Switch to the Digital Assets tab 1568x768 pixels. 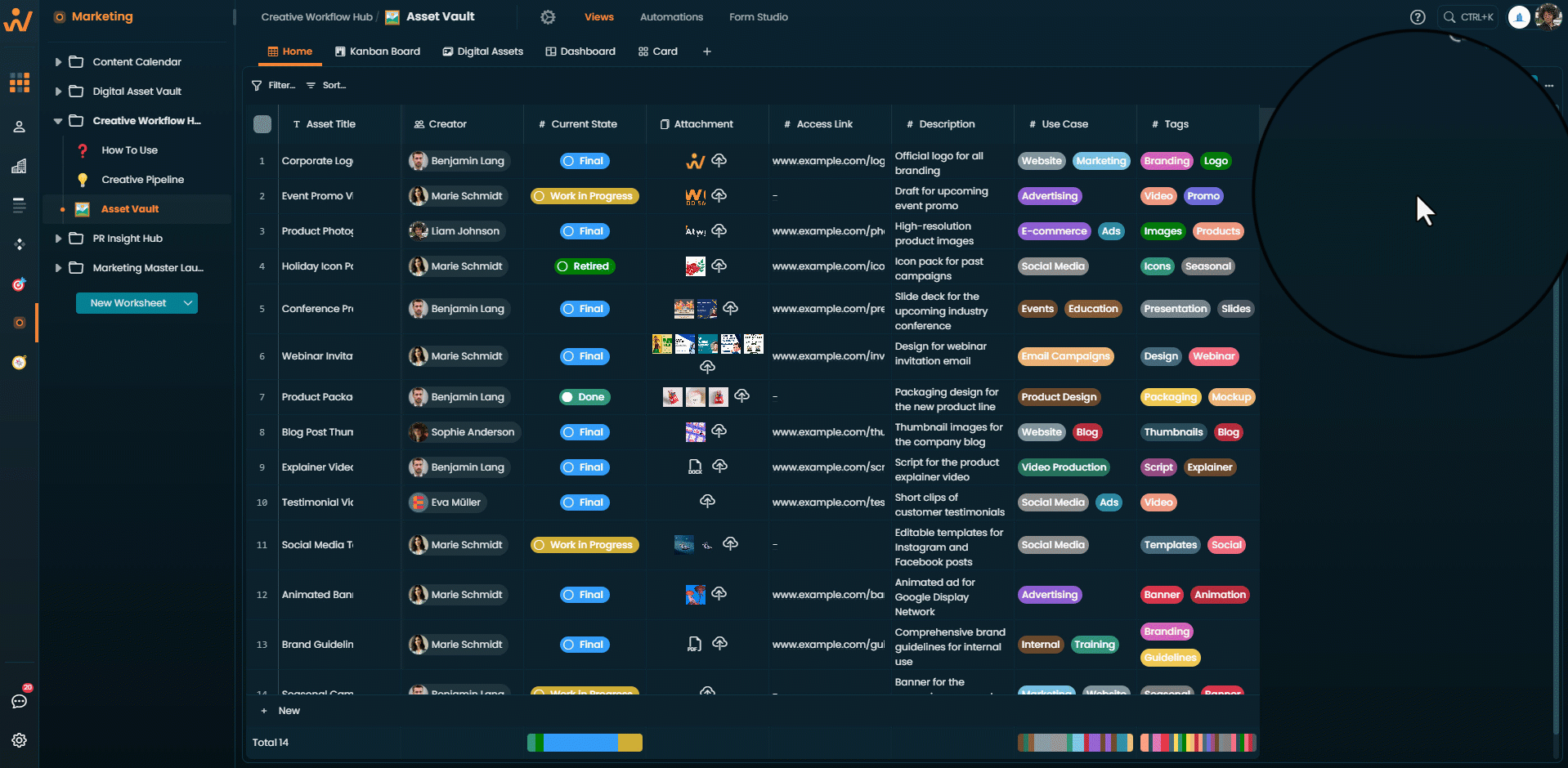point(482,51)
